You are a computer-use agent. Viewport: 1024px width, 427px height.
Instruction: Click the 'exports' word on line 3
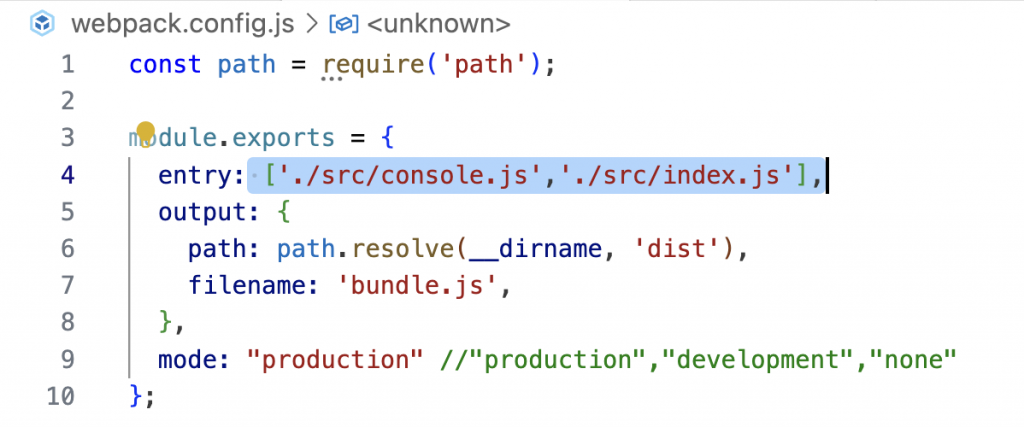(x=283, y=138)
